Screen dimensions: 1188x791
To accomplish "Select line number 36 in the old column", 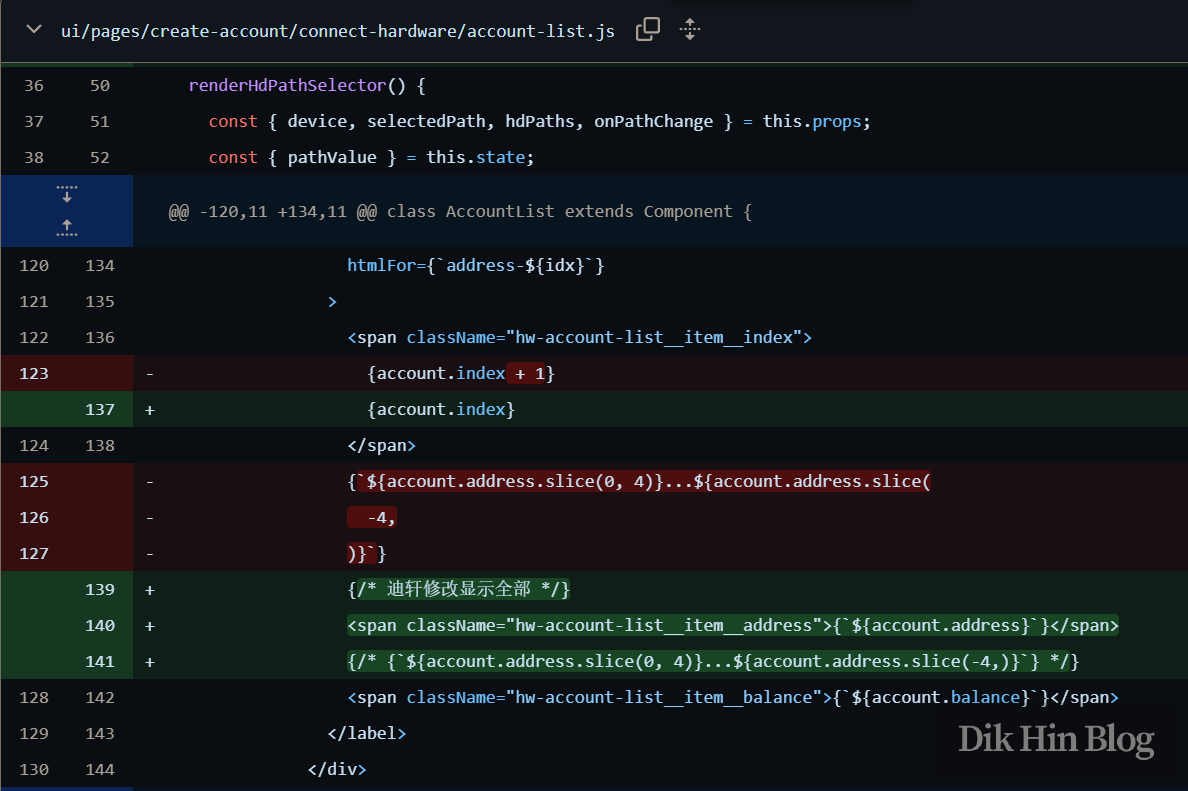I will [x=34, y=85].
